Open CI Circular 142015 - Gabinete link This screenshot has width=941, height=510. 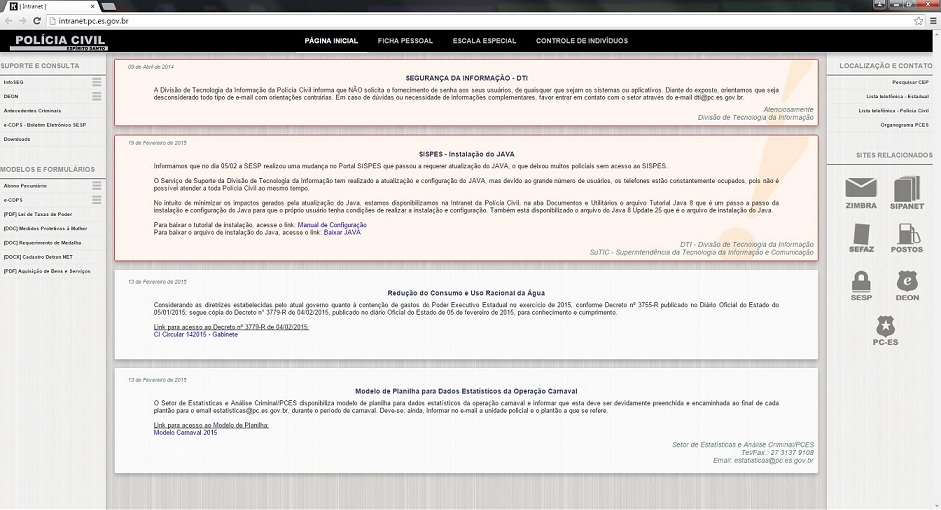(x=196, y=335)
